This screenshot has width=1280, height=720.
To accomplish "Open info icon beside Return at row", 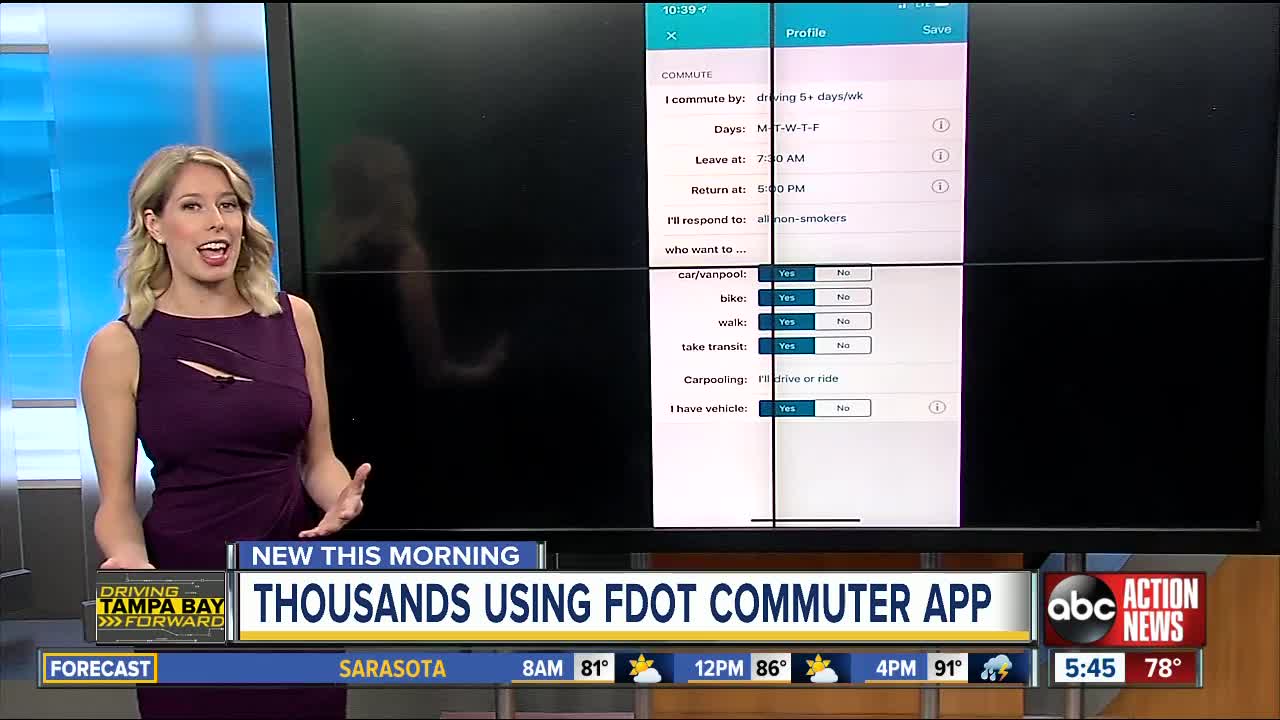I will tap(940, 186).
